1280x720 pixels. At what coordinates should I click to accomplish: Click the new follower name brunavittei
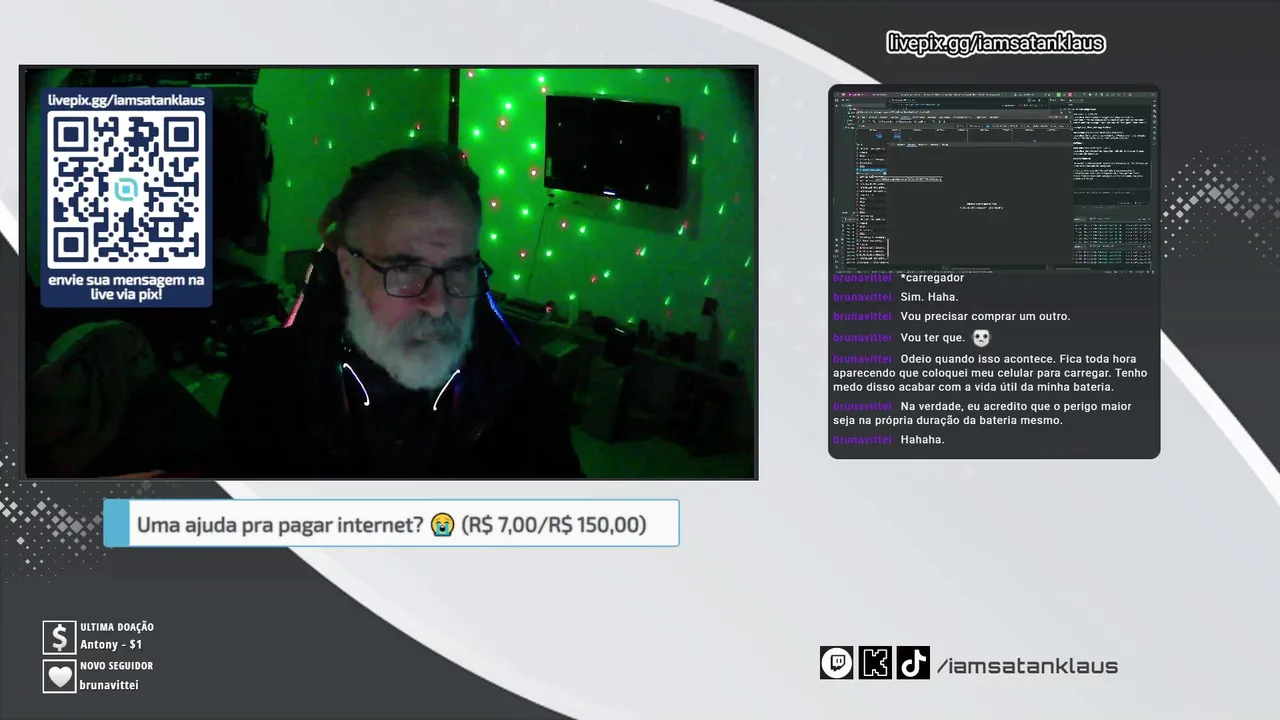pos(109,685)
